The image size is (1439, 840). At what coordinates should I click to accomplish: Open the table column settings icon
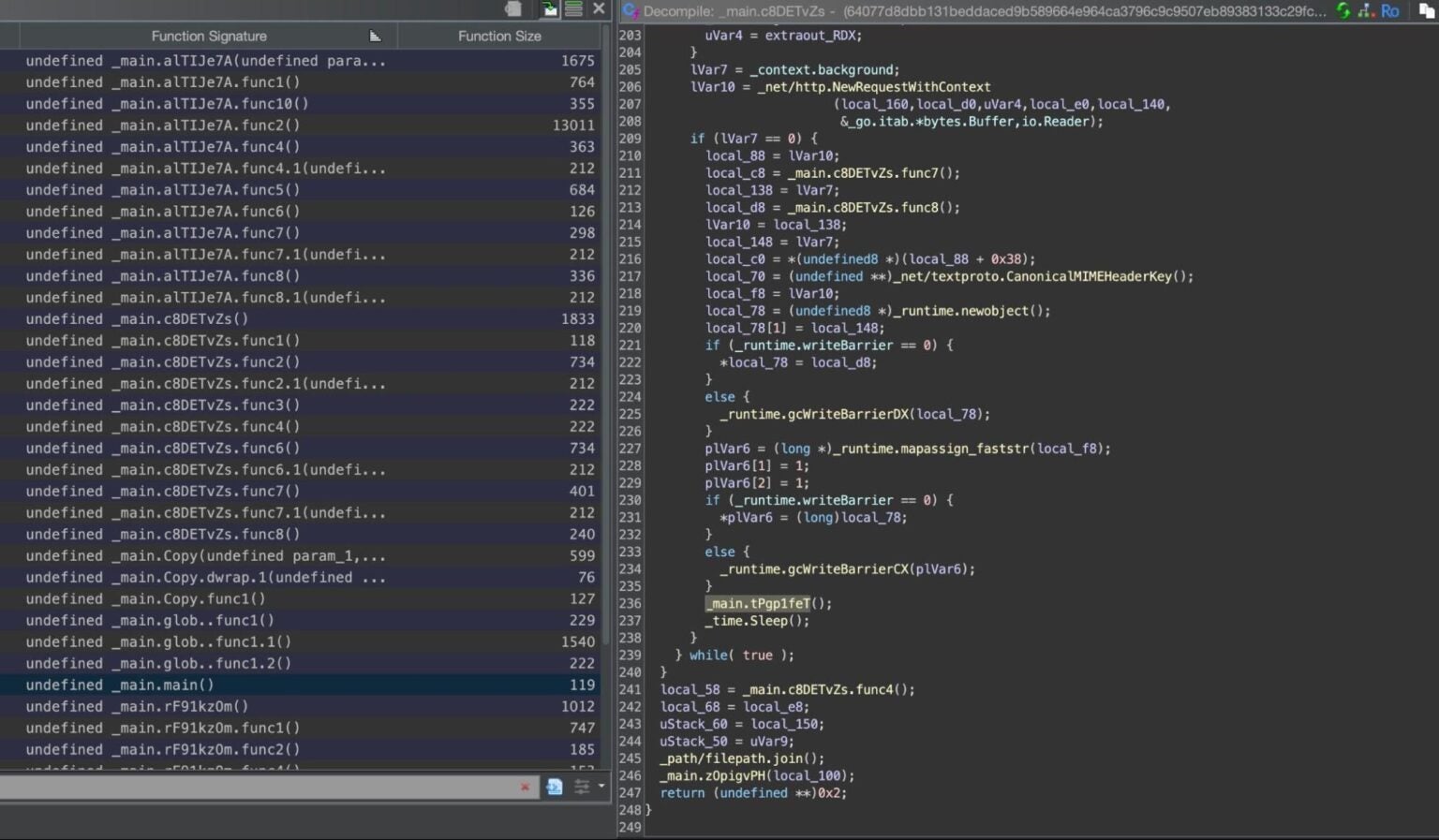pyautogui.click(x=572, y=8)
